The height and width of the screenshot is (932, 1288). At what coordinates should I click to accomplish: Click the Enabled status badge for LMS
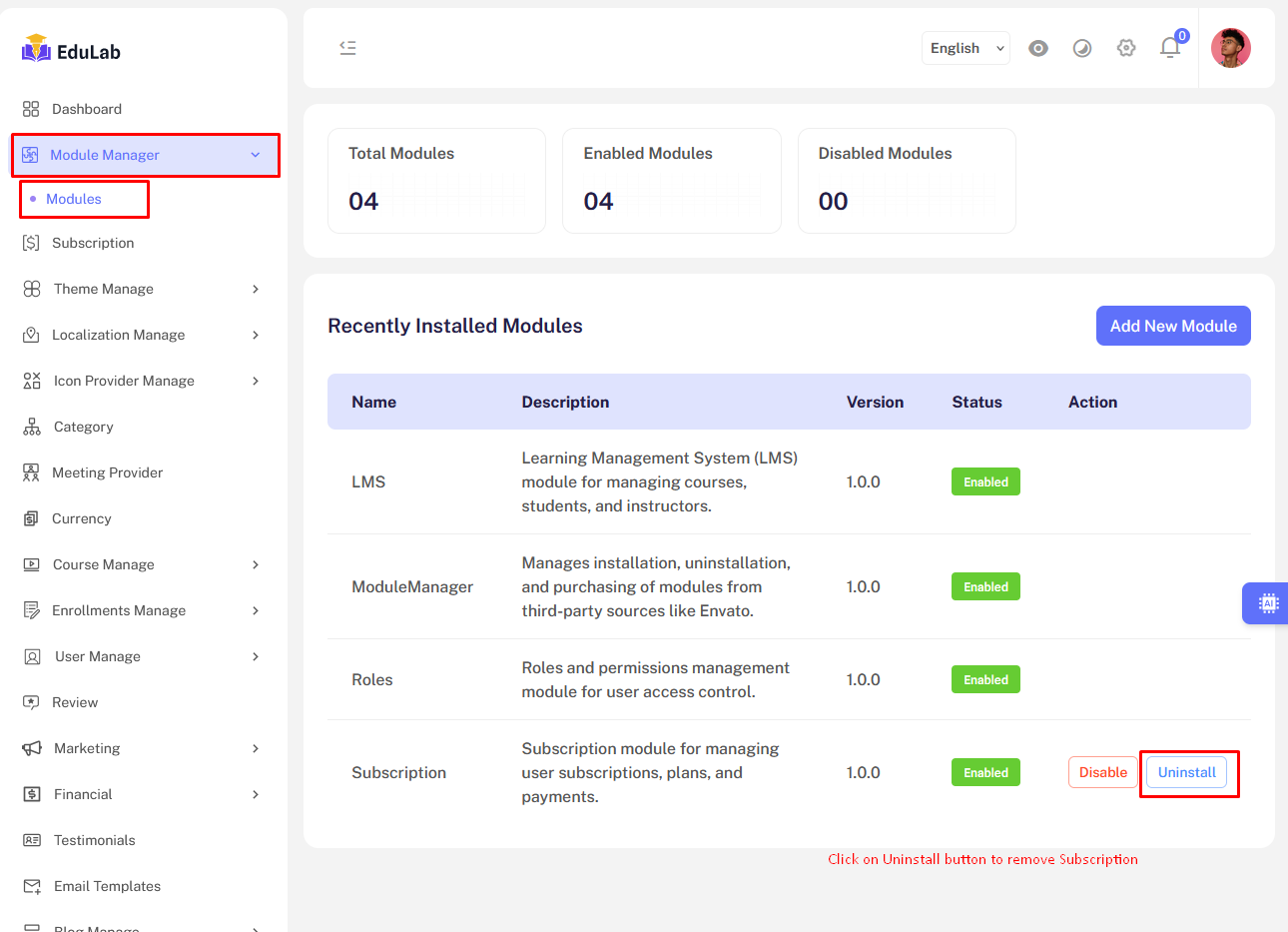(x=985, y=481)
